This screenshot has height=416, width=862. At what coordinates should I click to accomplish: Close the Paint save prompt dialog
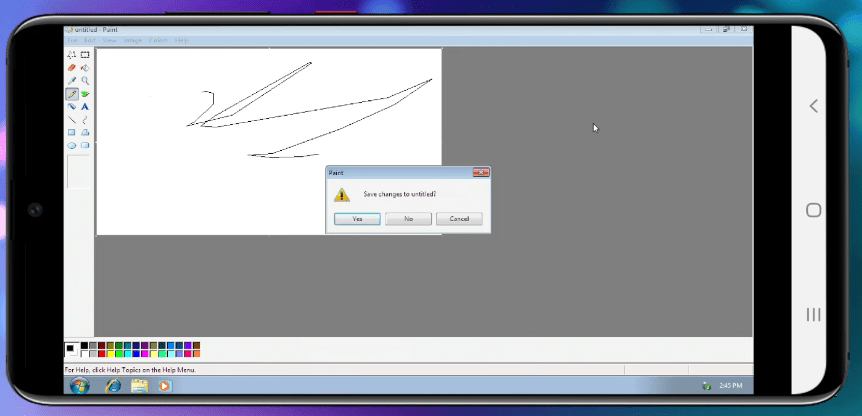pyautogui.click(x=481, y=173)
